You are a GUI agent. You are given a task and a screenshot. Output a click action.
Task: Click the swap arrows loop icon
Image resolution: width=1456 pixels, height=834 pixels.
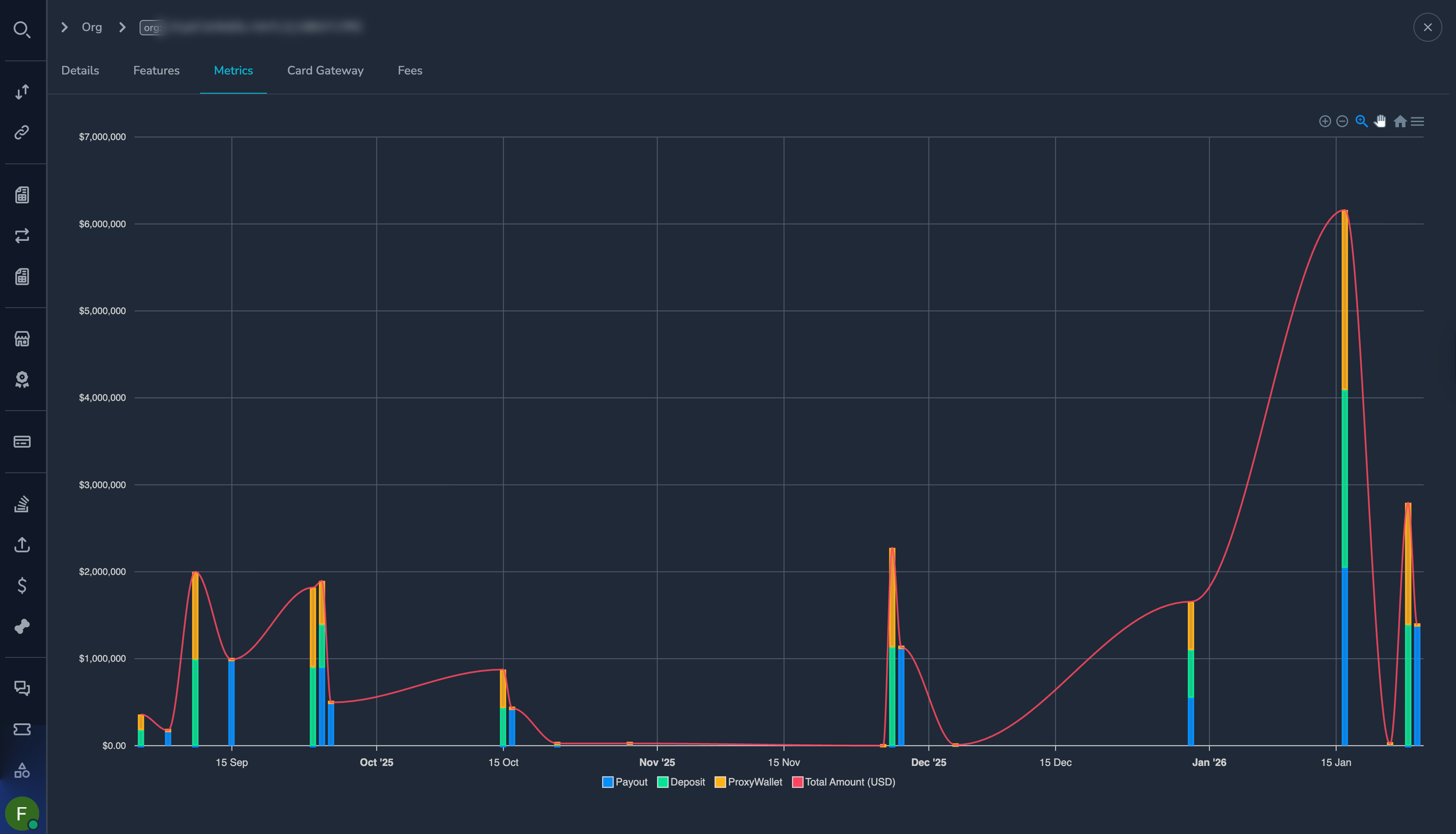pos(22,236)
